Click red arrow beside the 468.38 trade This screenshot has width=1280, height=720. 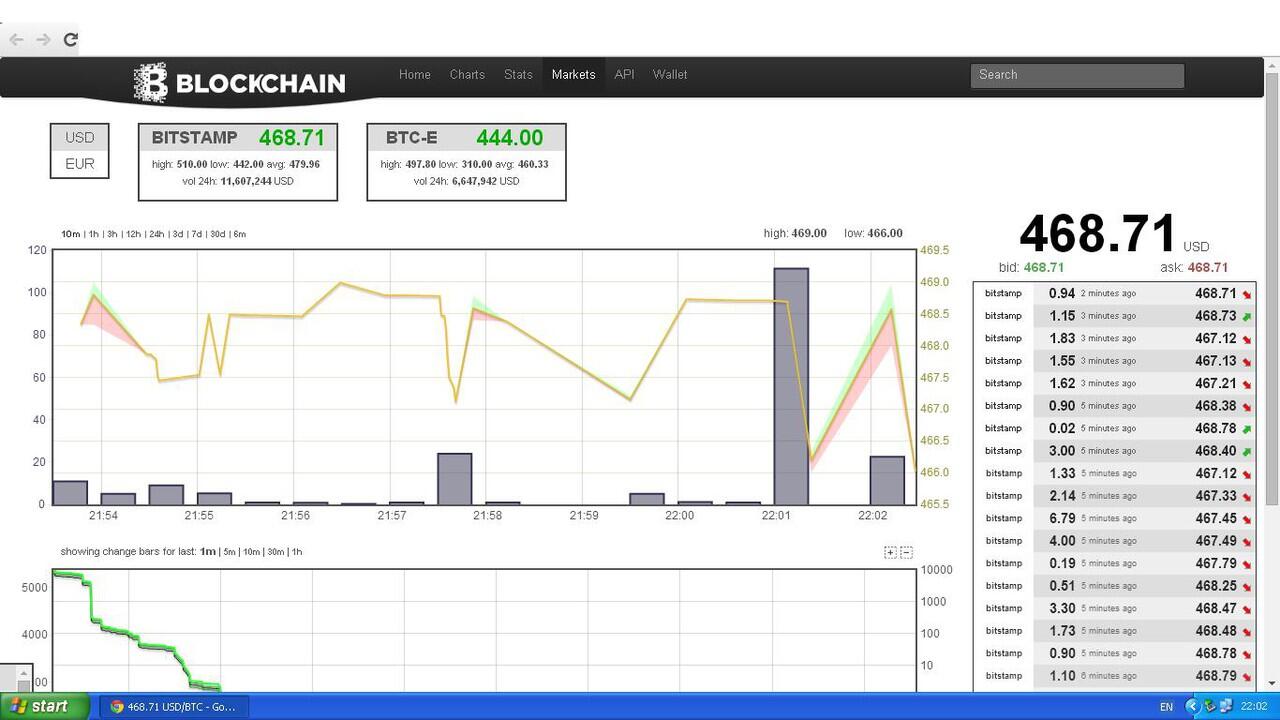(x=1247, y=406)
